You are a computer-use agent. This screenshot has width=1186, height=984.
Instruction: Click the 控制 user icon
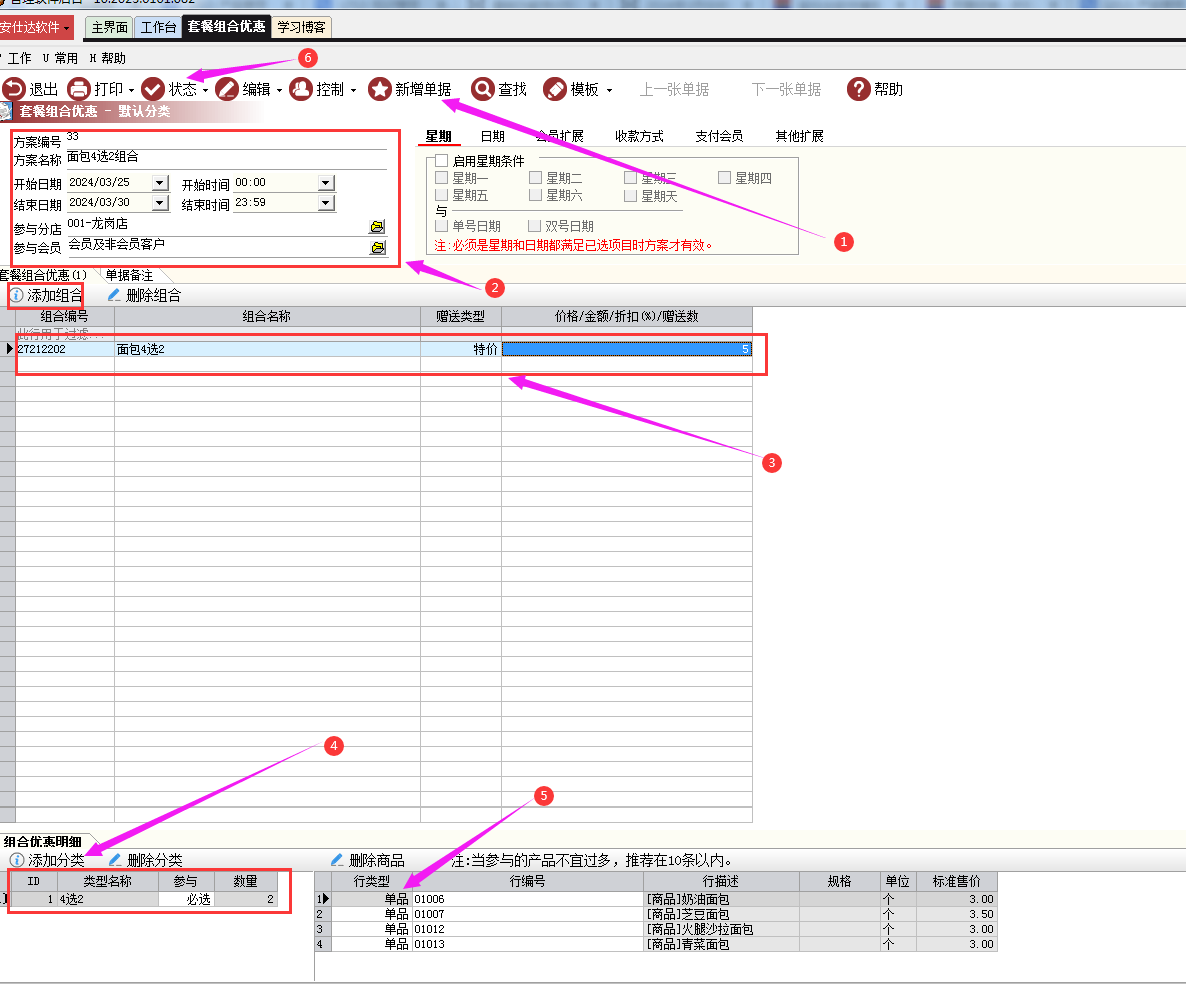(301, 89)
